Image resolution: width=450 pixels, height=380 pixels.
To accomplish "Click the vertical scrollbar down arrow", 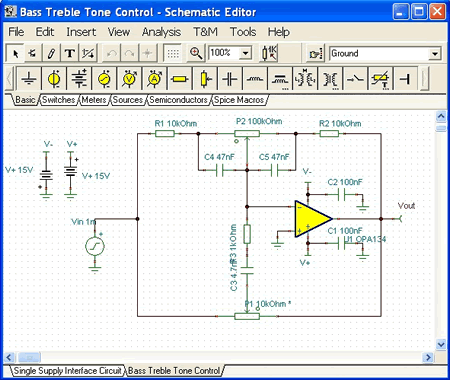I will [441, 344].
